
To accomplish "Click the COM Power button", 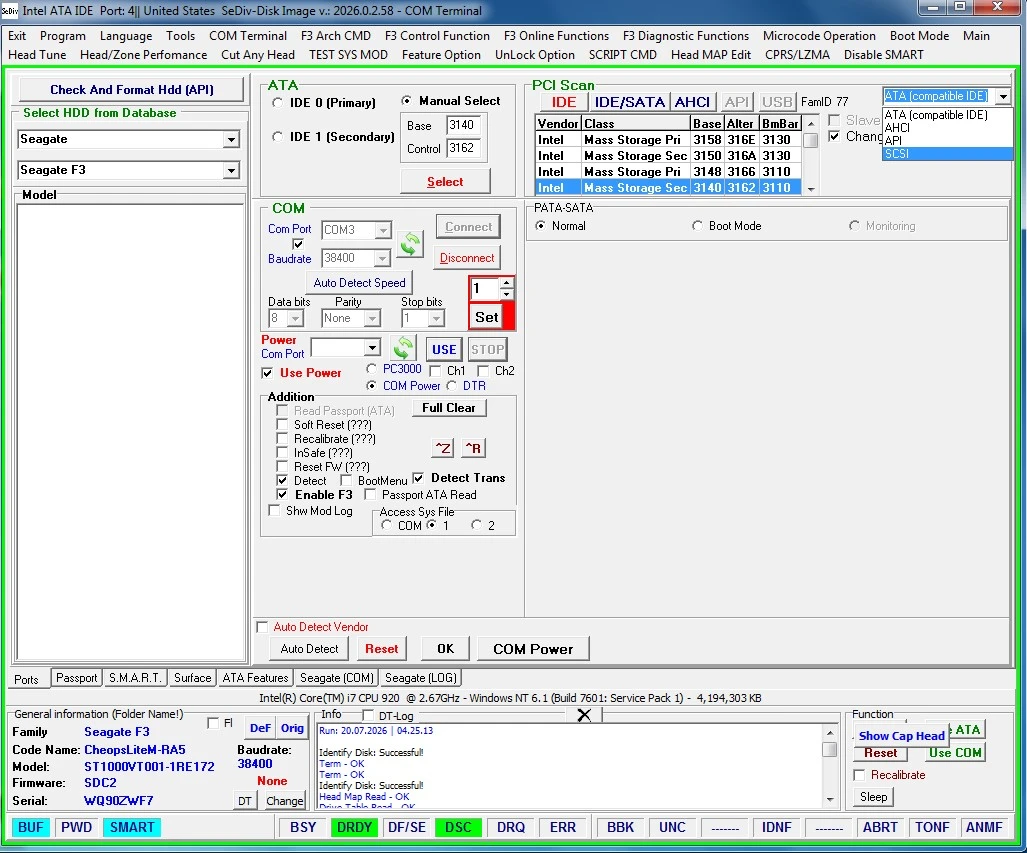I will click(533, 649).
